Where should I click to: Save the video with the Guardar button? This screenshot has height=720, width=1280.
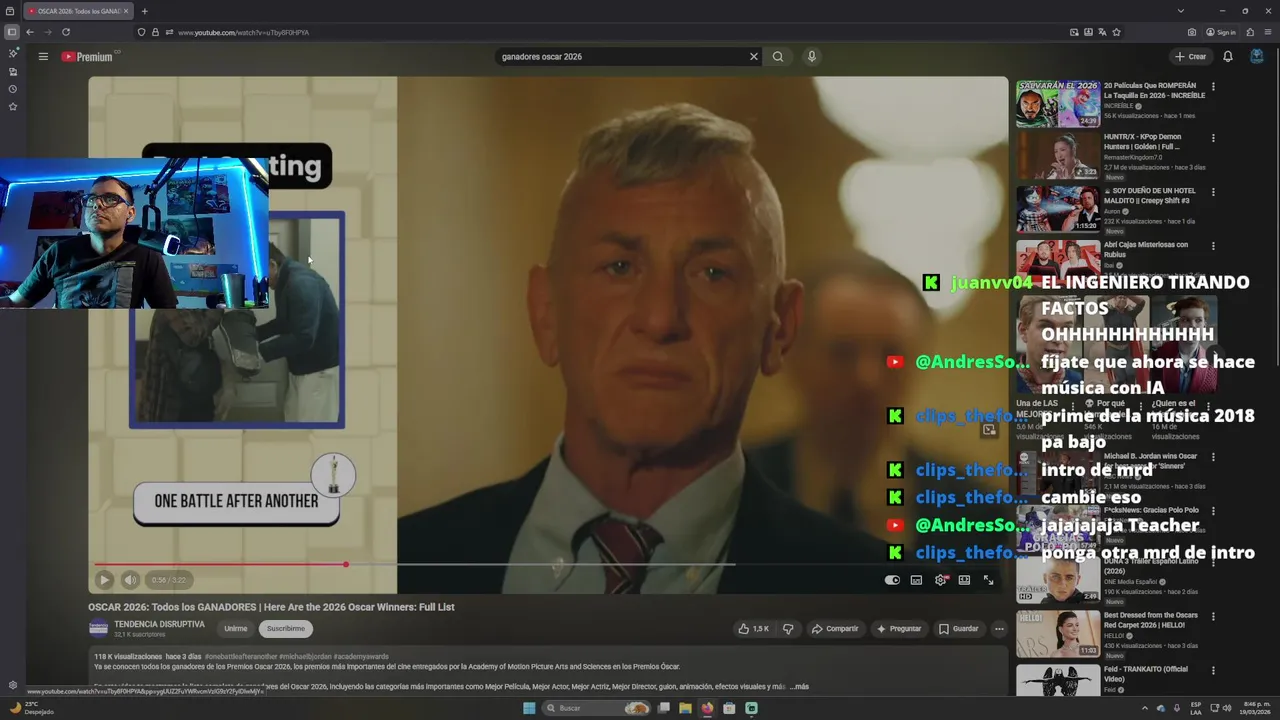[x=958, y=629]
